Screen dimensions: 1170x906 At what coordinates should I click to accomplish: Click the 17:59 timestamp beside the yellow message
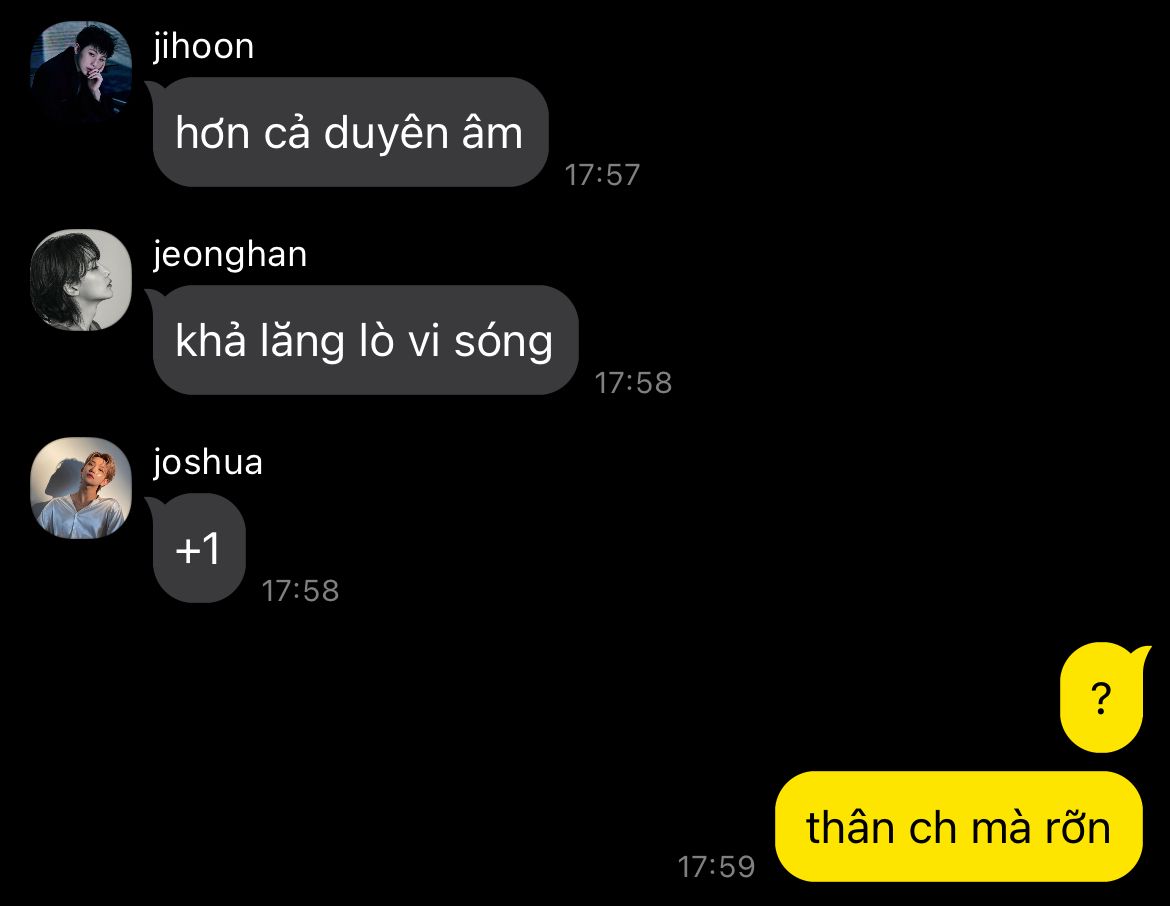716,866
